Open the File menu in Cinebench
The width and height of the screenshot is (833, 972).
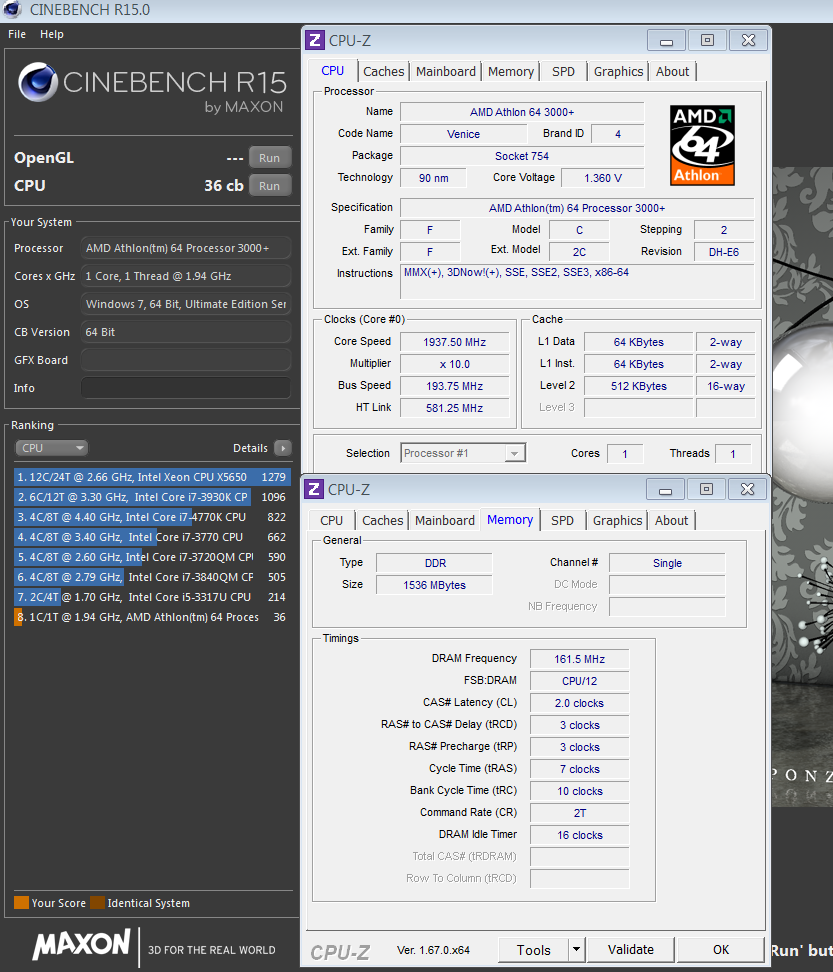[x=17, y=34]
